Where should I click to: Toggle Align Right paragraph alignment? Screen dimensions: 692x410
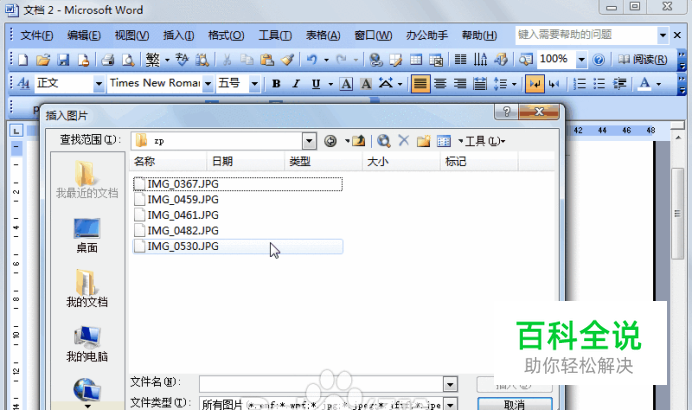coord(460,83)
